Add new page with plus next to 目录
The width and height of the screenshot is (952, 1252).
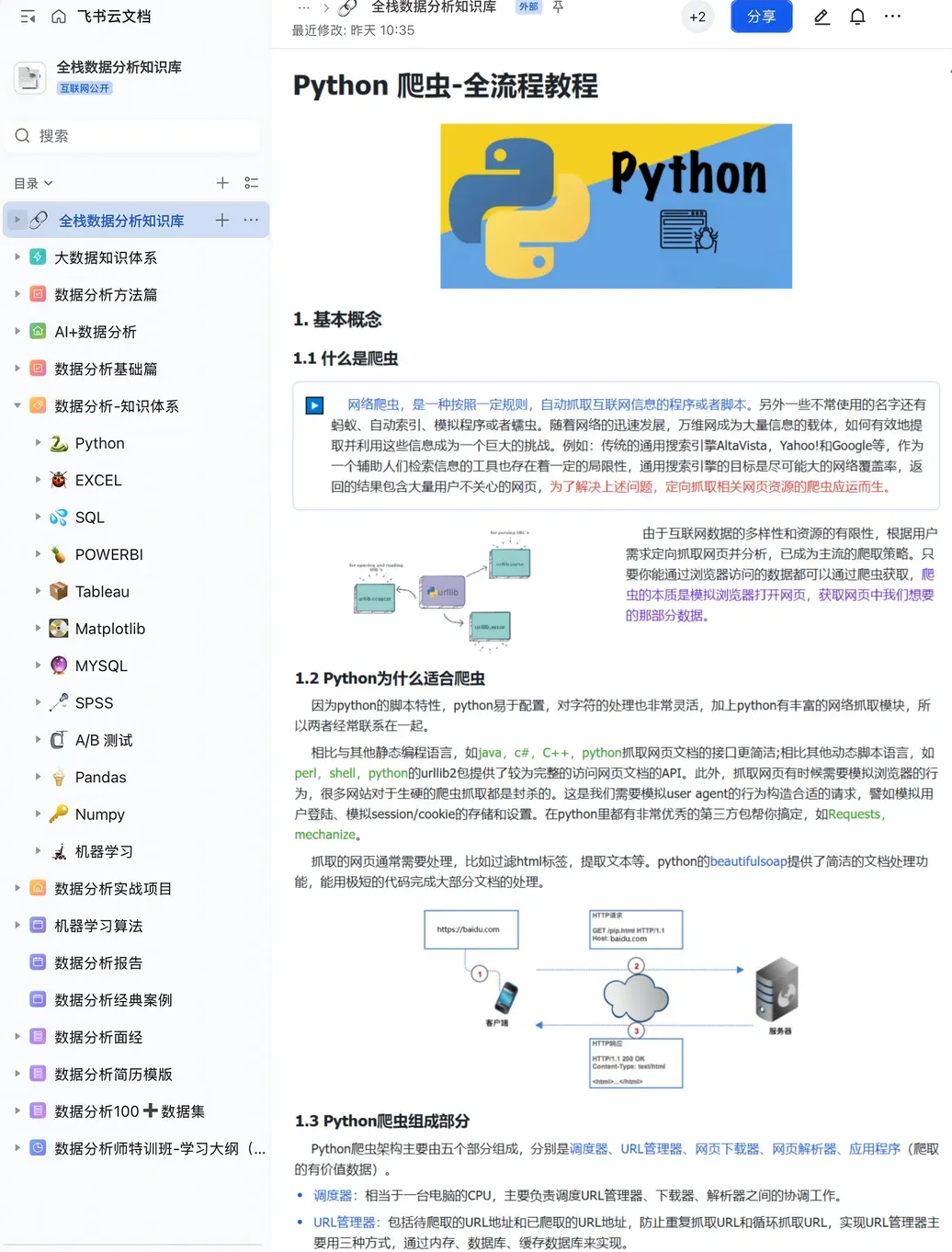click(222, 183)
